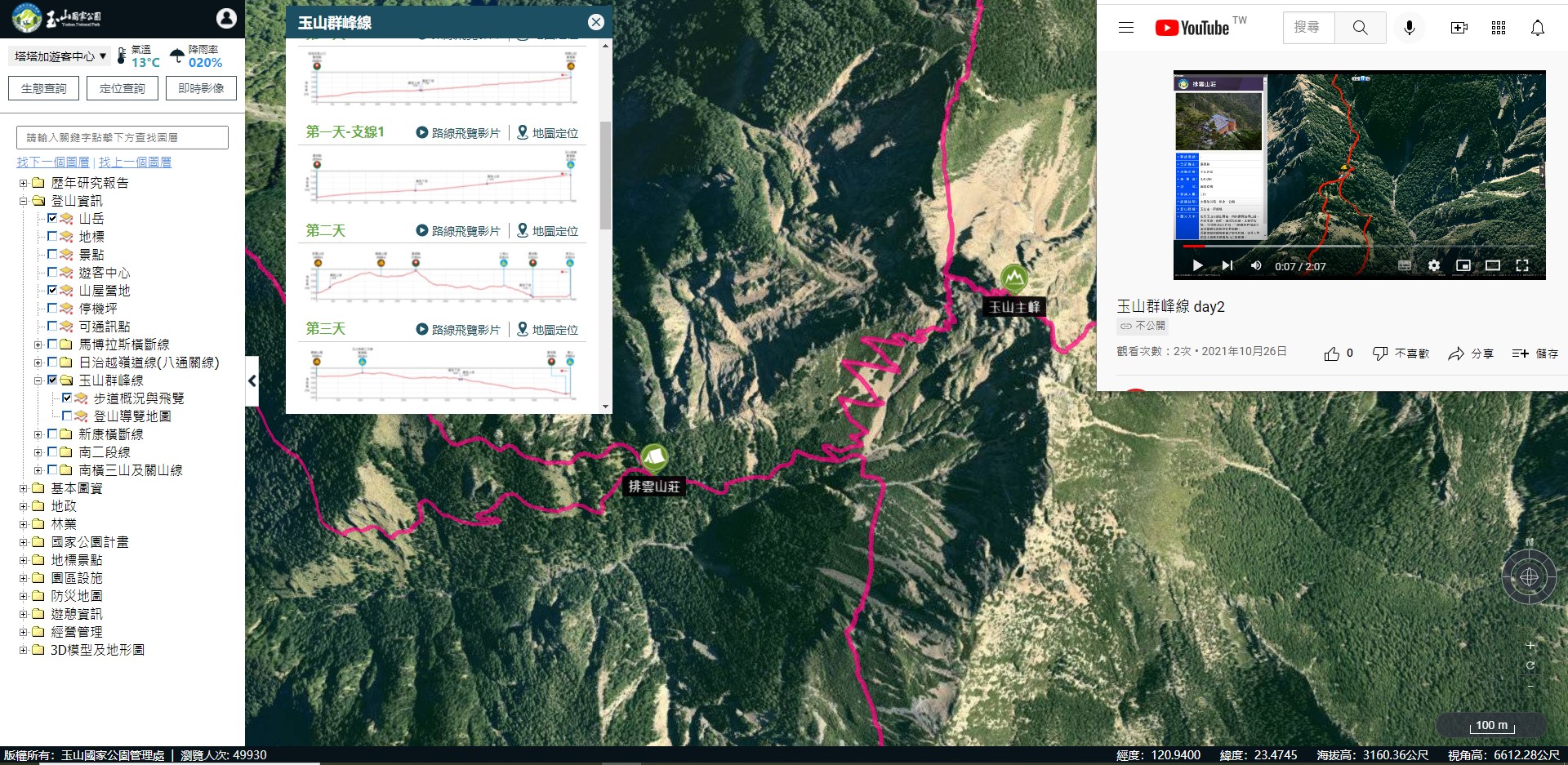Enable the 地標 layer checkbox

tap(52, 236)
